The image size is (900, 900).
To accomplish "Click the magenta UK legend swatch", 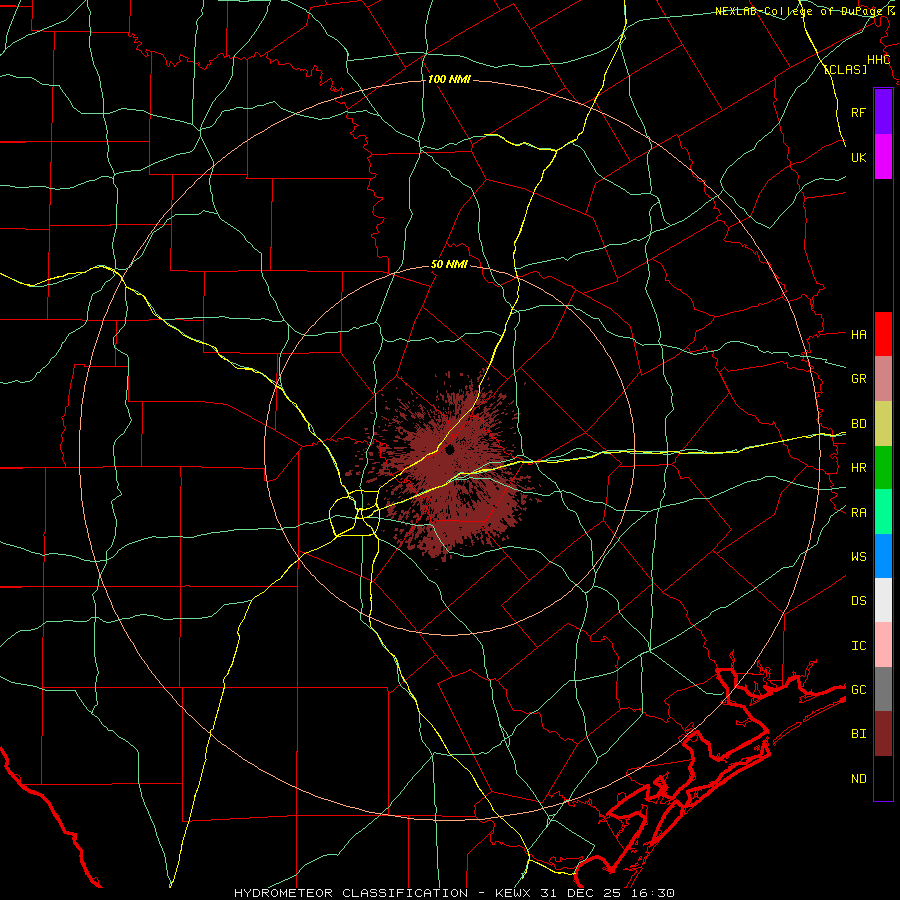I will pyautogui.click(x=883, y=157).
